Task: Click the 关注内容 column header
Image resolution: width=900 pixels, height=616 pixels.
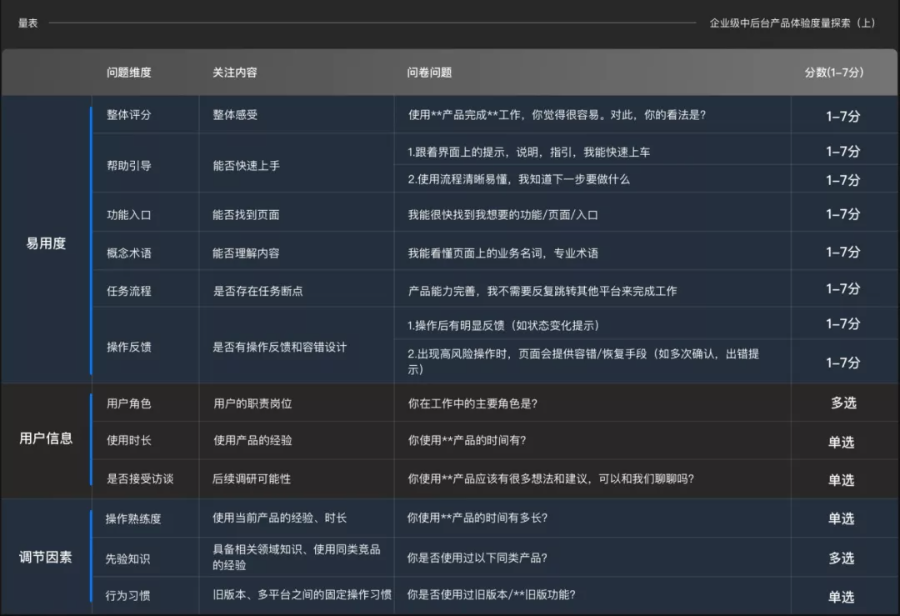Action: coord(235,73)
